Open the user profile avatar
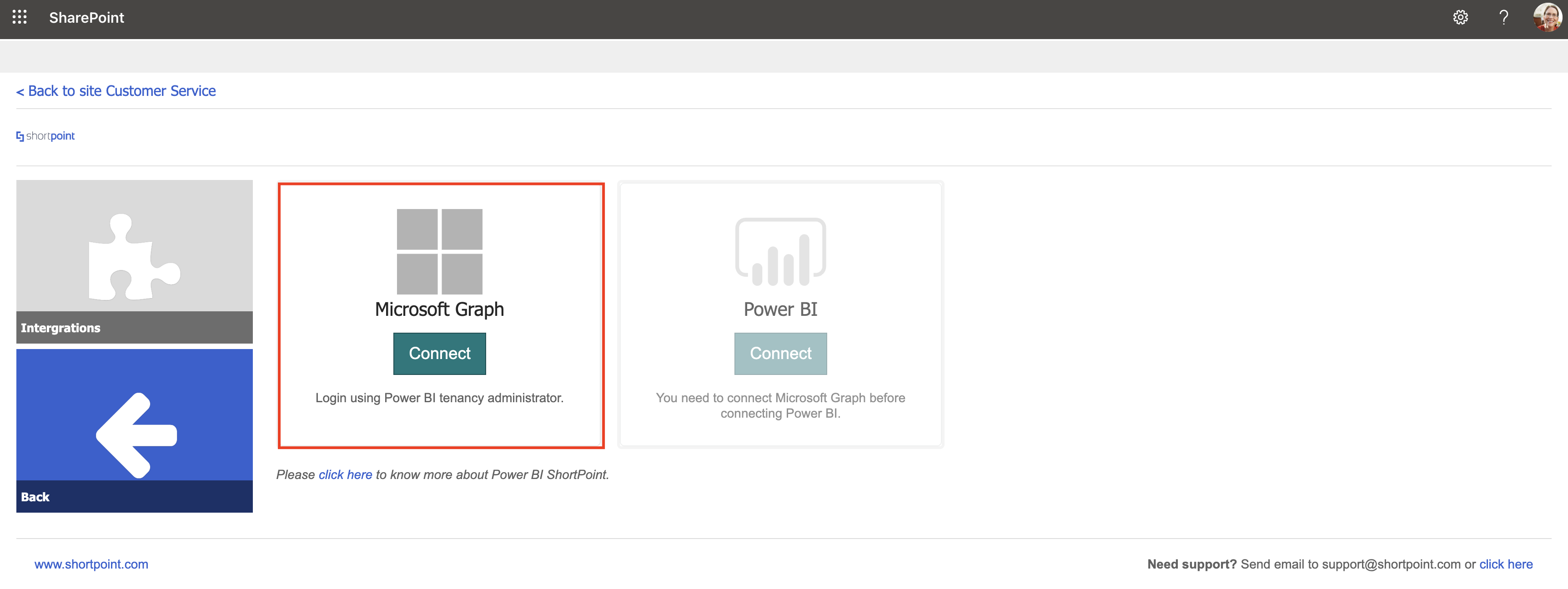 click(1547, 18)
